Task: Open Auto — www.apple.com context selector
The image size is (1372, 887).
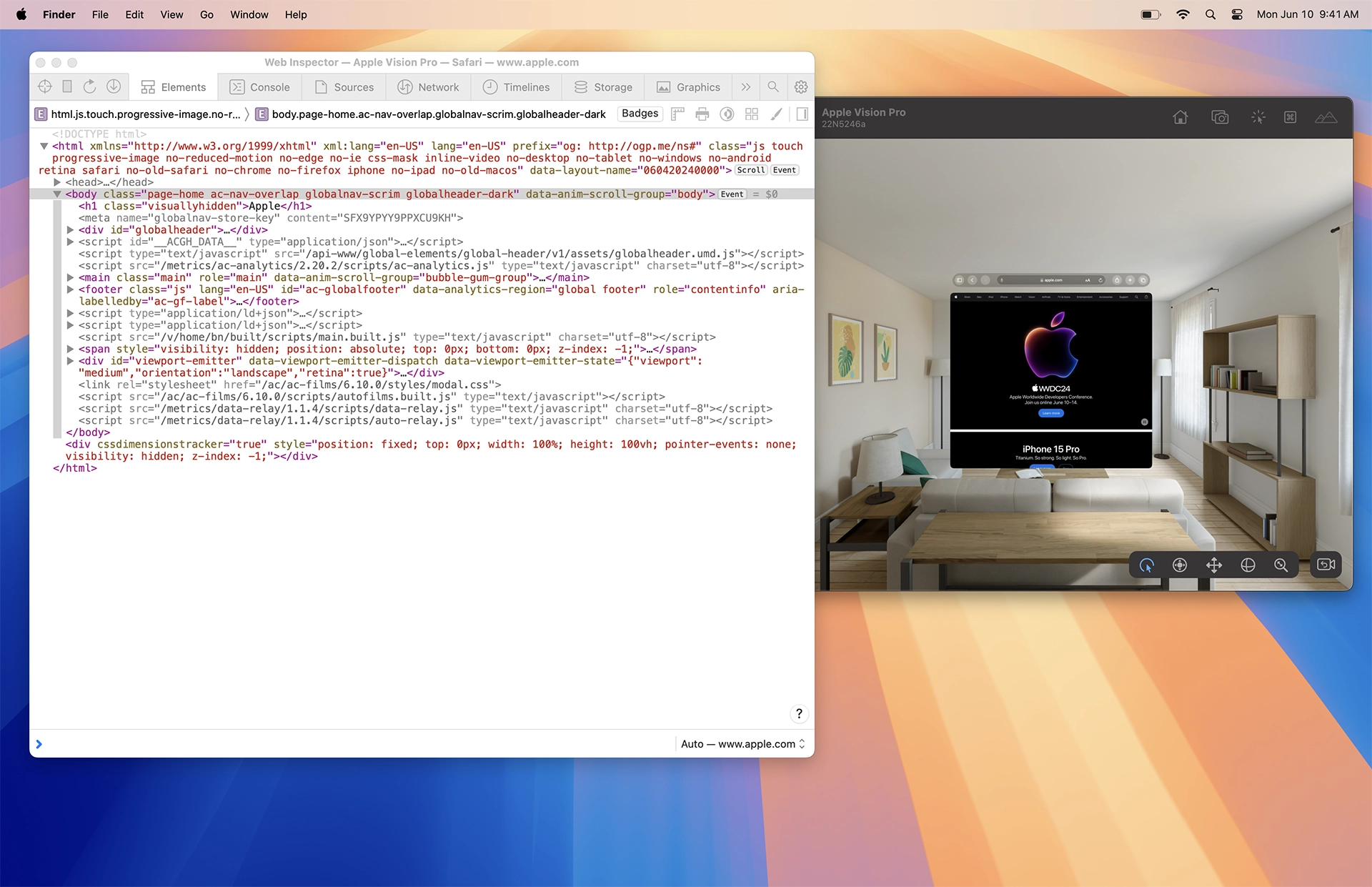Action: (742, 743)
